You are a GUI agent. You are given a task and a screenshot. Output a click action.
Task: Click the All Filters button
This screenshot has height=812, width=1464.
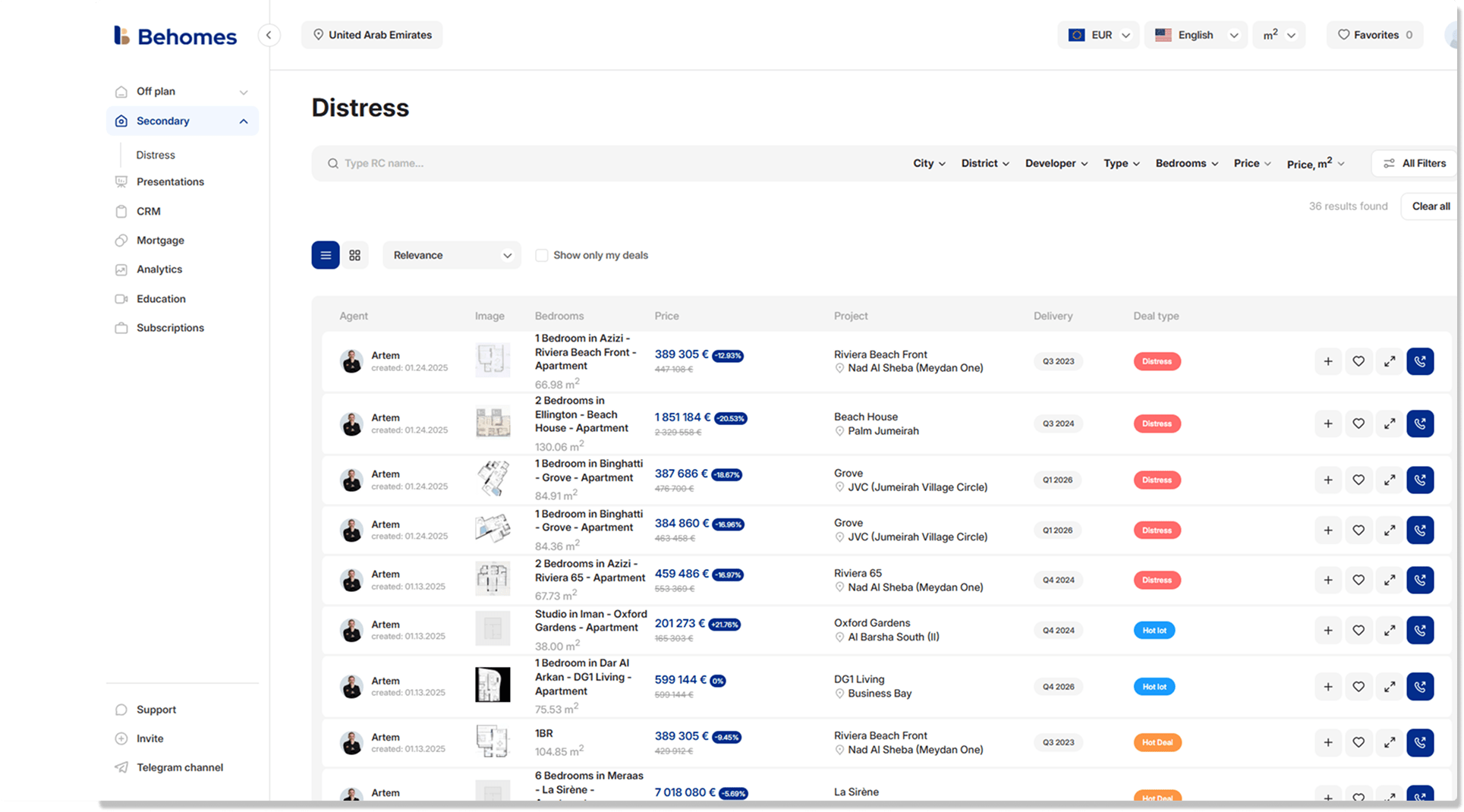click(x=1415, y=163)
